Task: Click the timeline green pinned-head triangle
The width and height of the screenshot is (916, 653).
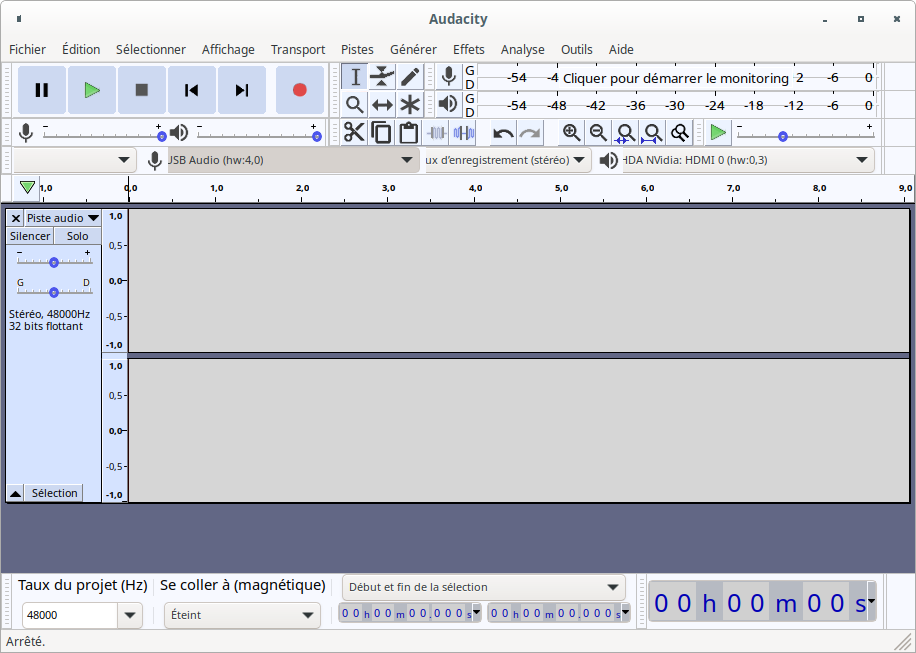Action: [27, 187]
